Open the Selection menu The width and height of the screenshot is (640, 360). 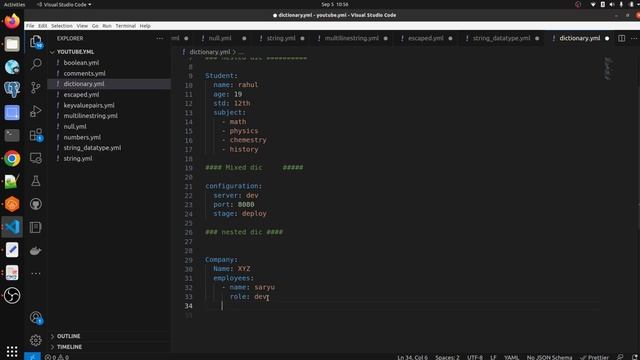62,26
